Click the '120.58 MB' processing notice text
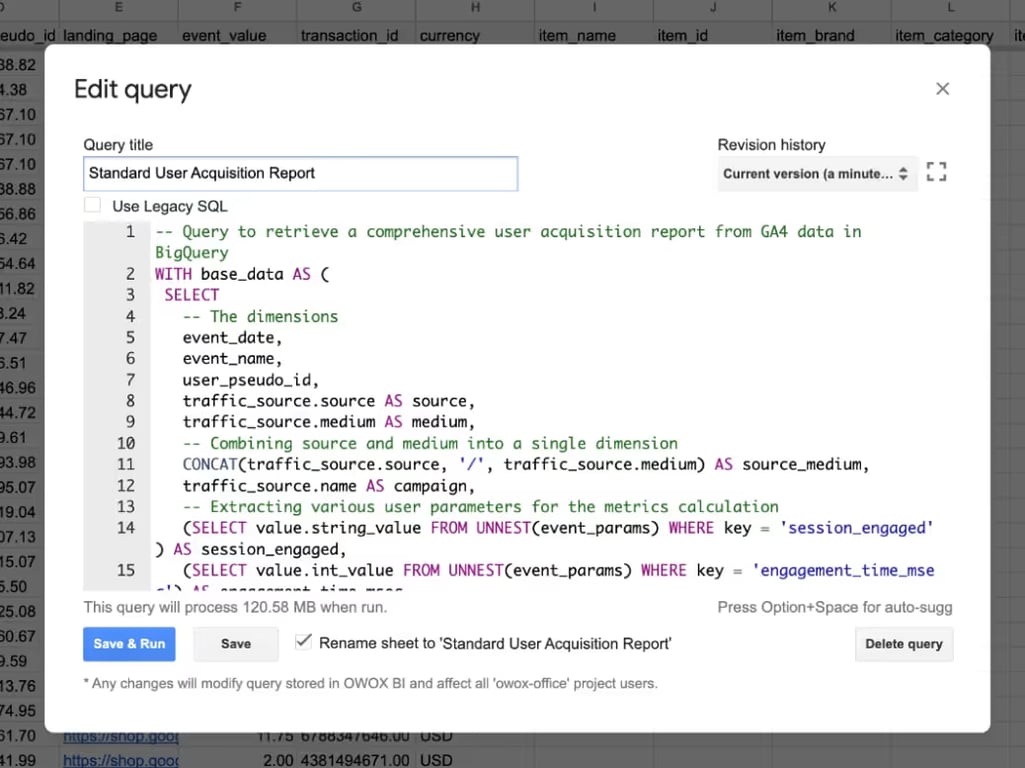 coord(235,607)
